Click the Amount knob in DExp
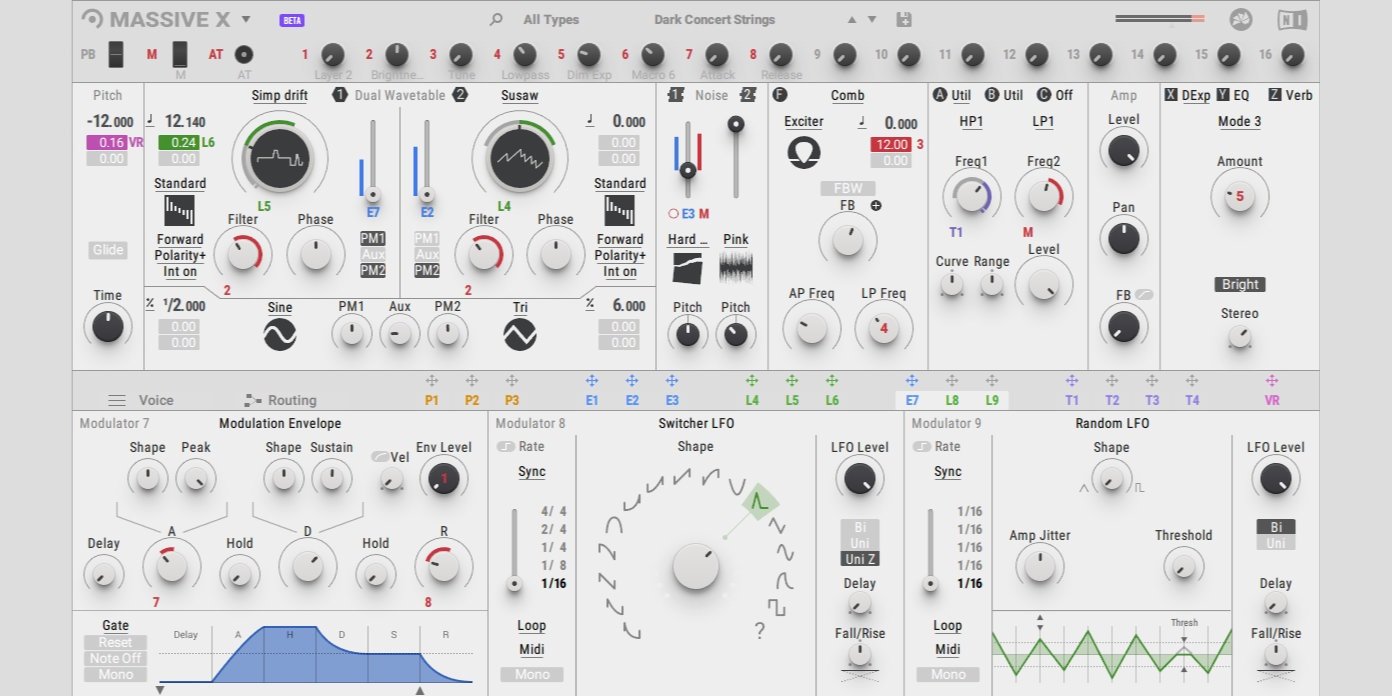 [1240, 196]
